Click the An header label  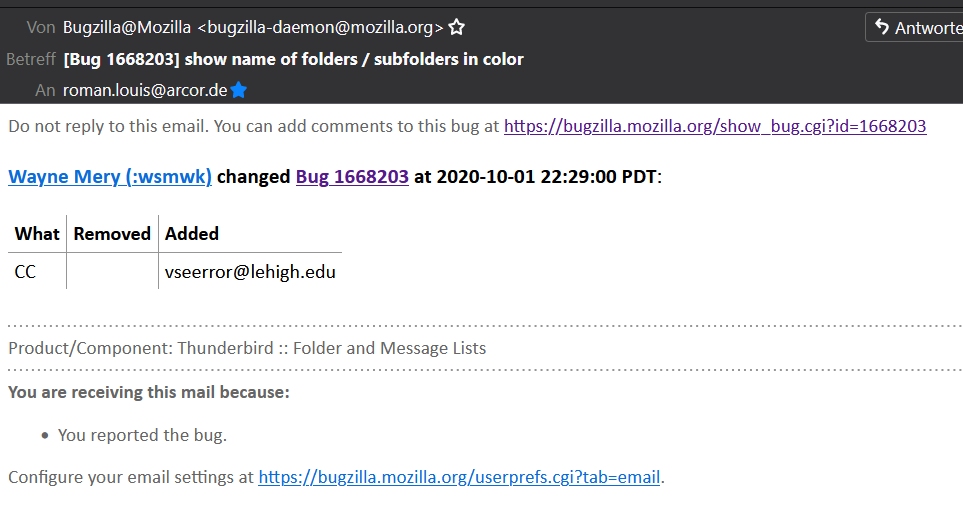point(45,90)
